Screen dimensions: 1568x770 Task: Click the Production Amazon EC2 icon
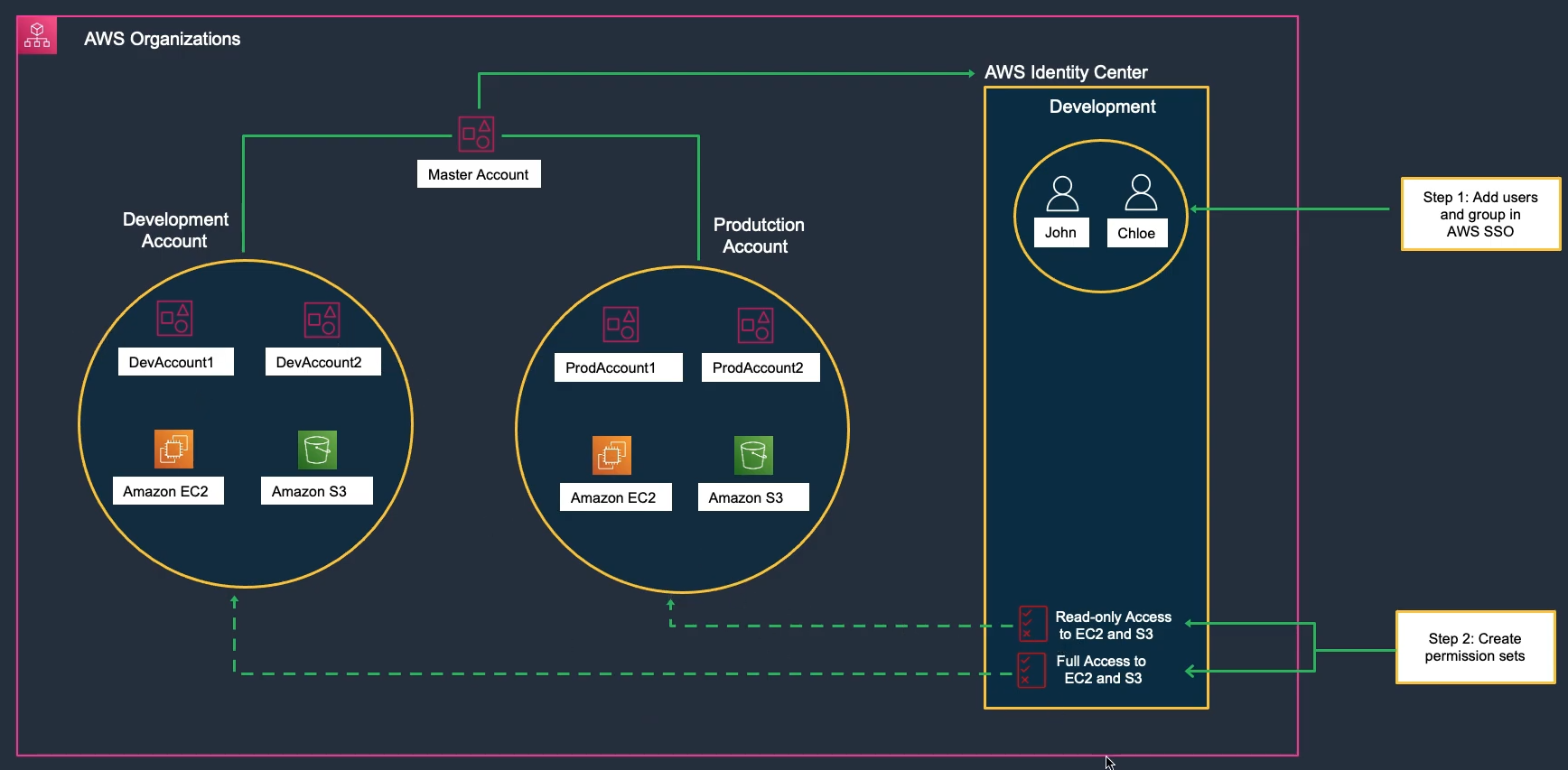[x=611, y=455]
